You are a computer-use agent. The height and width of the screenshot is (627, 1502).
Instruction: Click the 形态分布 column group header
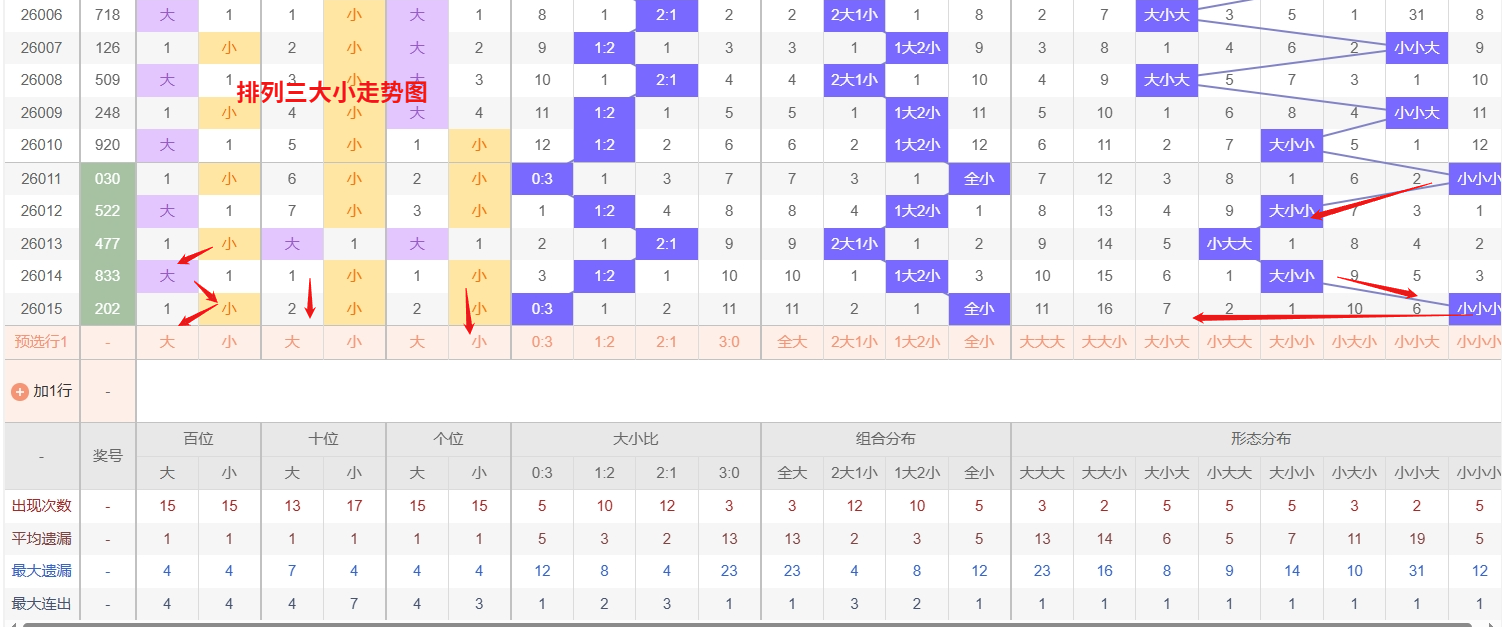point(1260,439)
